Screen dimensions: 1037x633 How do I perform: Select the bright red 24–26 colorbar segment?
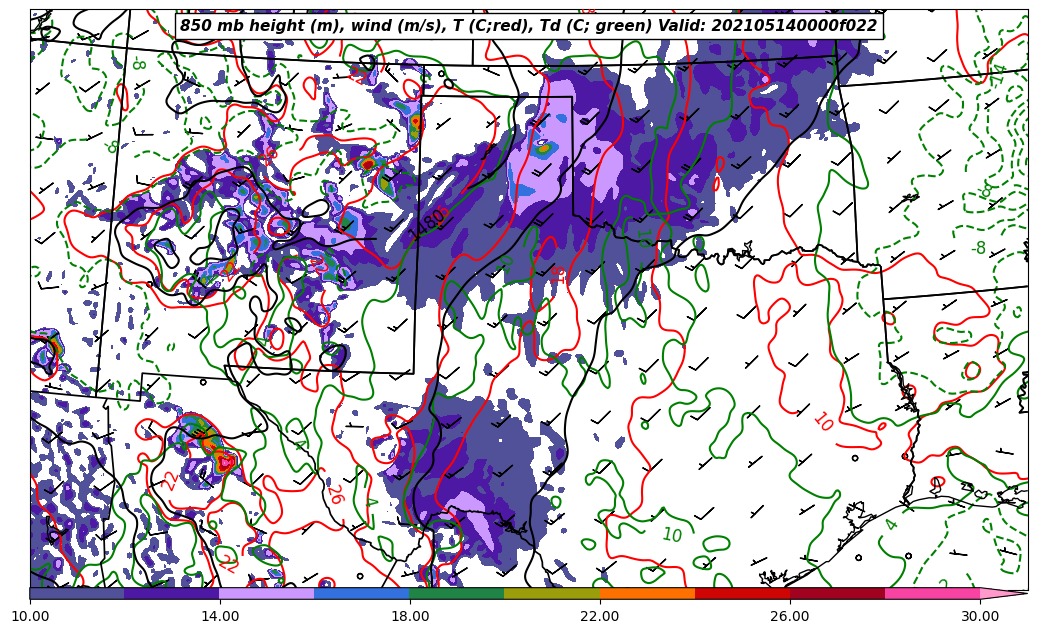(742, 593)
